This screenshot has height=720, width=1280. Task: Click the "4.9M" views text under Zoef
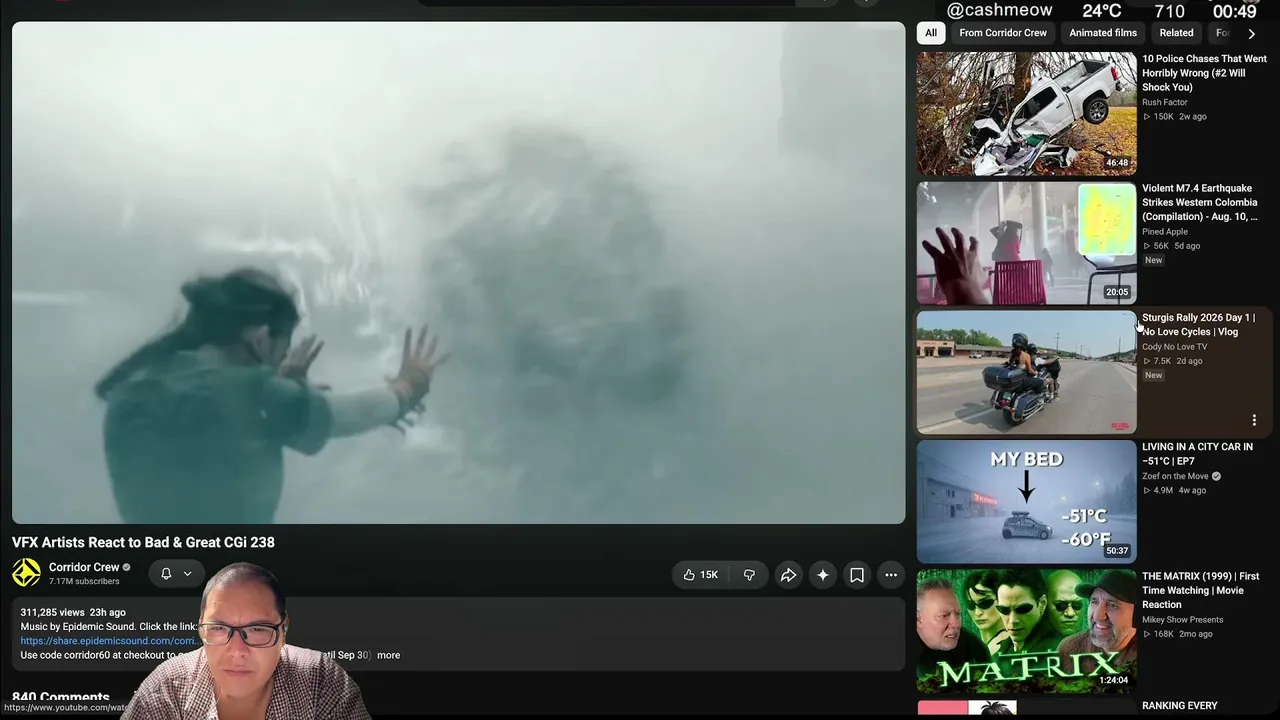click(x=1163, y=491)
